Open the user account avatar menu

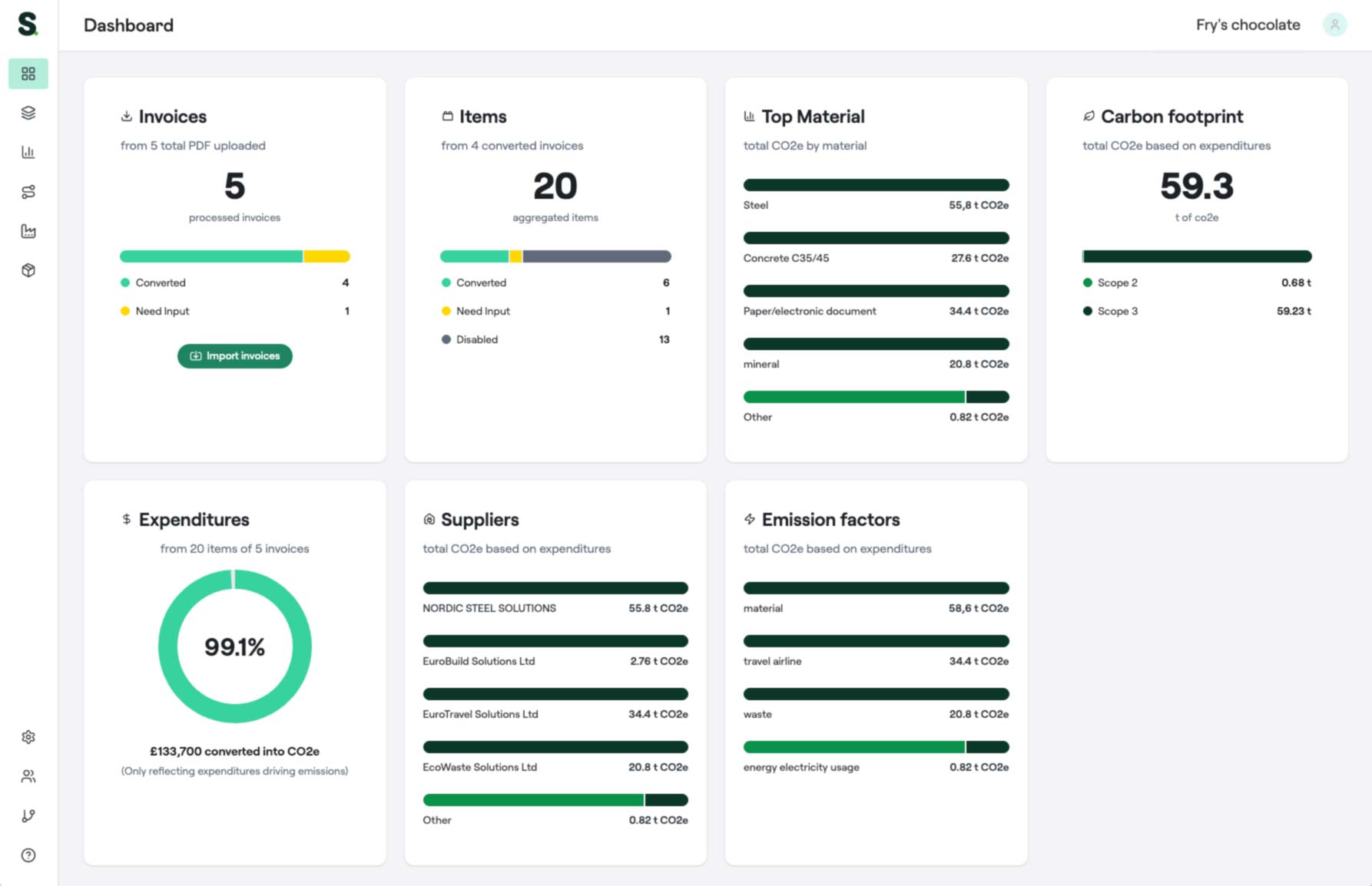(x=1336, y=25)
